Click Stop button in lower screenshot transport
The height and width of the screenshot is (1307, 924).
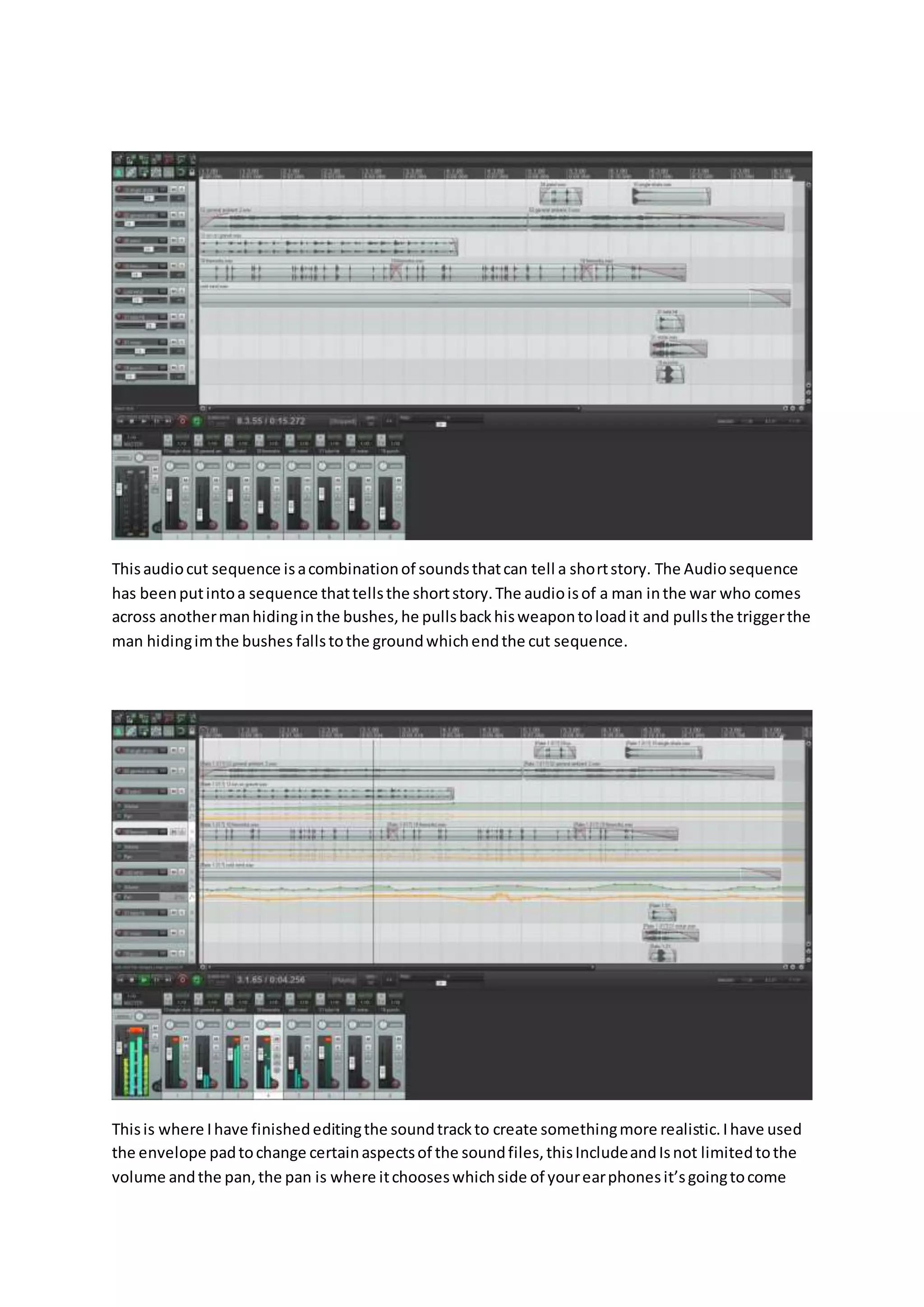(131, 980)
